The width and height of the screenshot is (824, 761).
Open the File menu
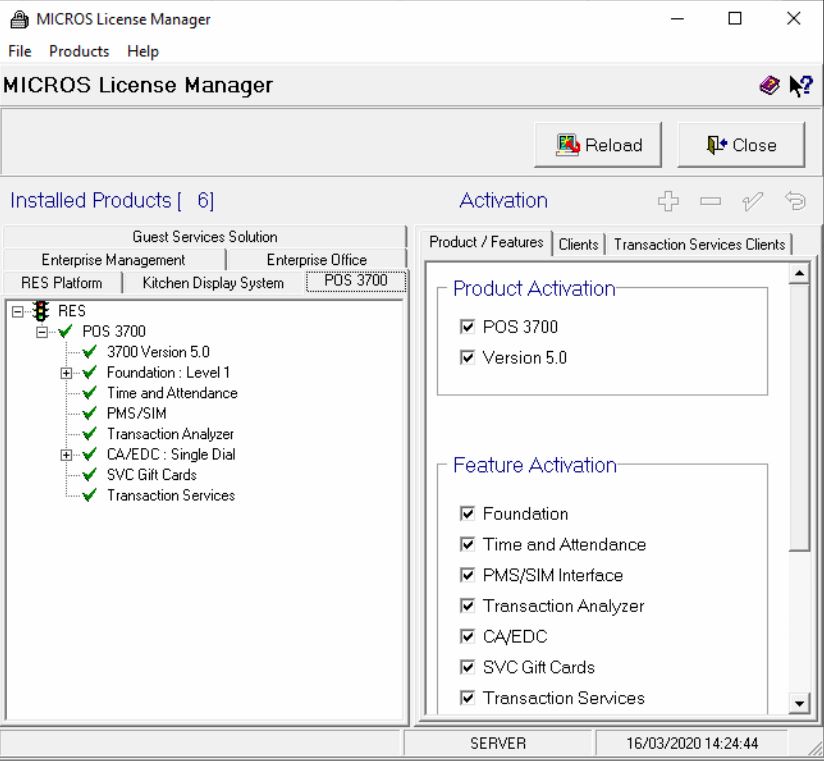20,52
